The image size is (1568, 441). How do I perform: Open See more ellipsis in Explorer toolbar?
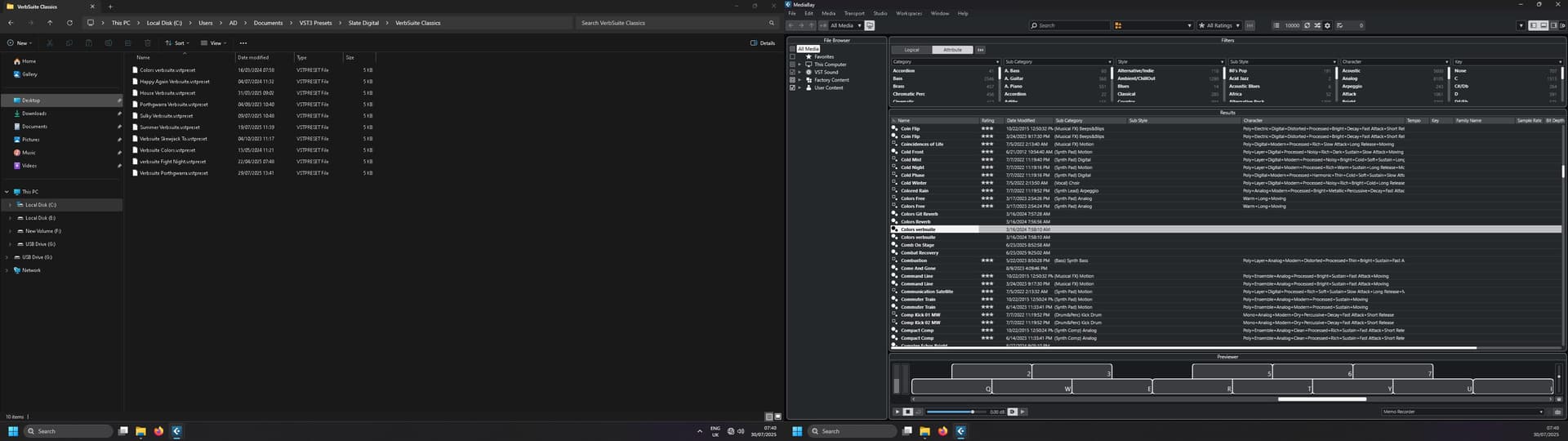[243, 42]
